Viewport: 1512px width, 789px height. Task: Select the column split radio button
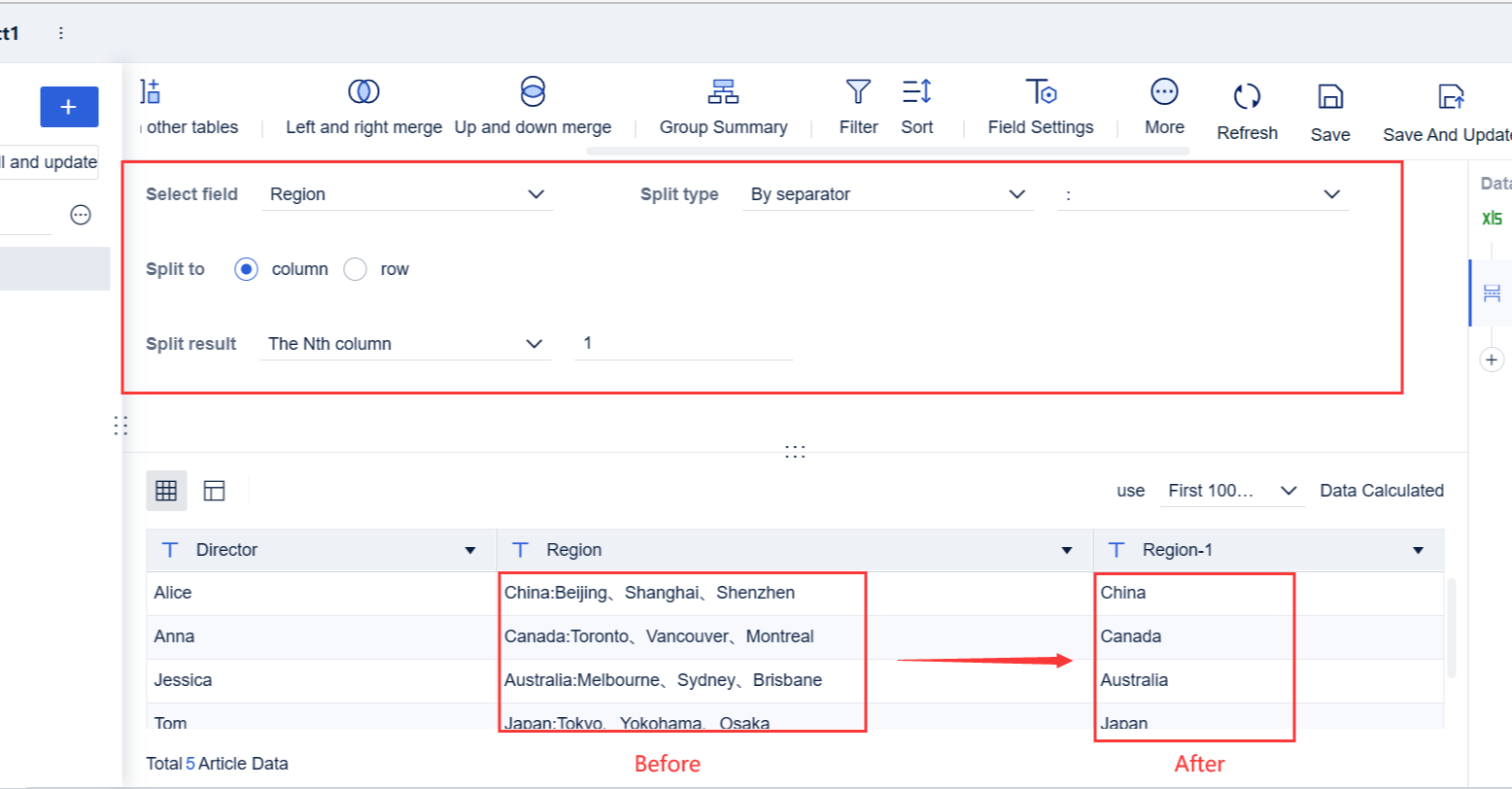[x=247, y=269]
